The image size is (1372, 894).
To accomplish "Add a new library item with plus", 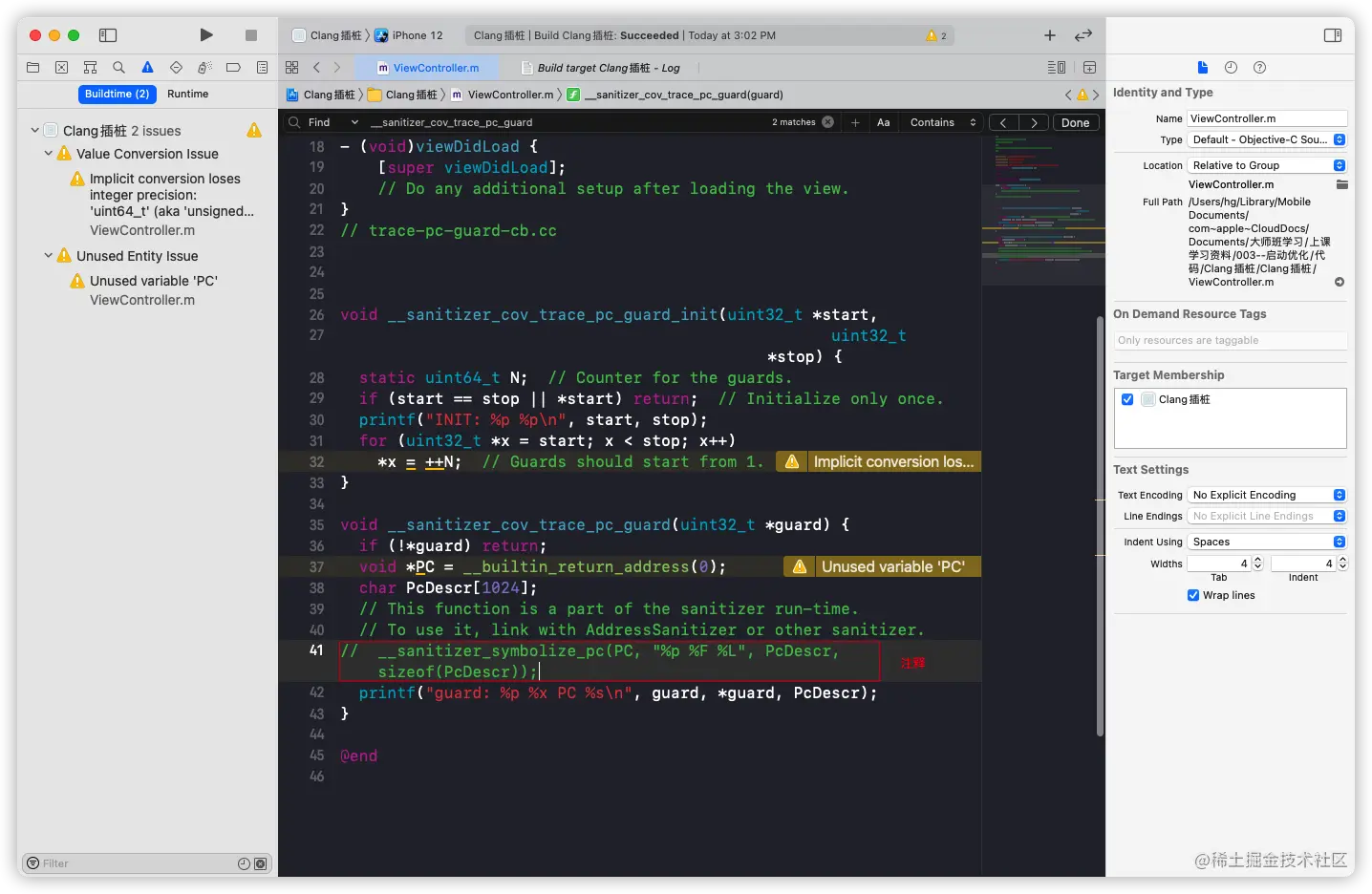I will pyautogui.click(x=1050, y=35).
